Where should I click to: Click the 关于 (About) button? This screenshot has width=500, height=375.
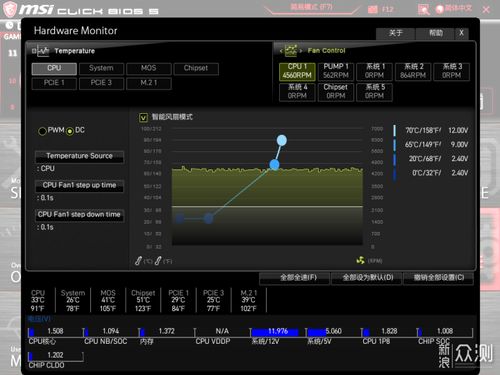(x=395, y=33)
